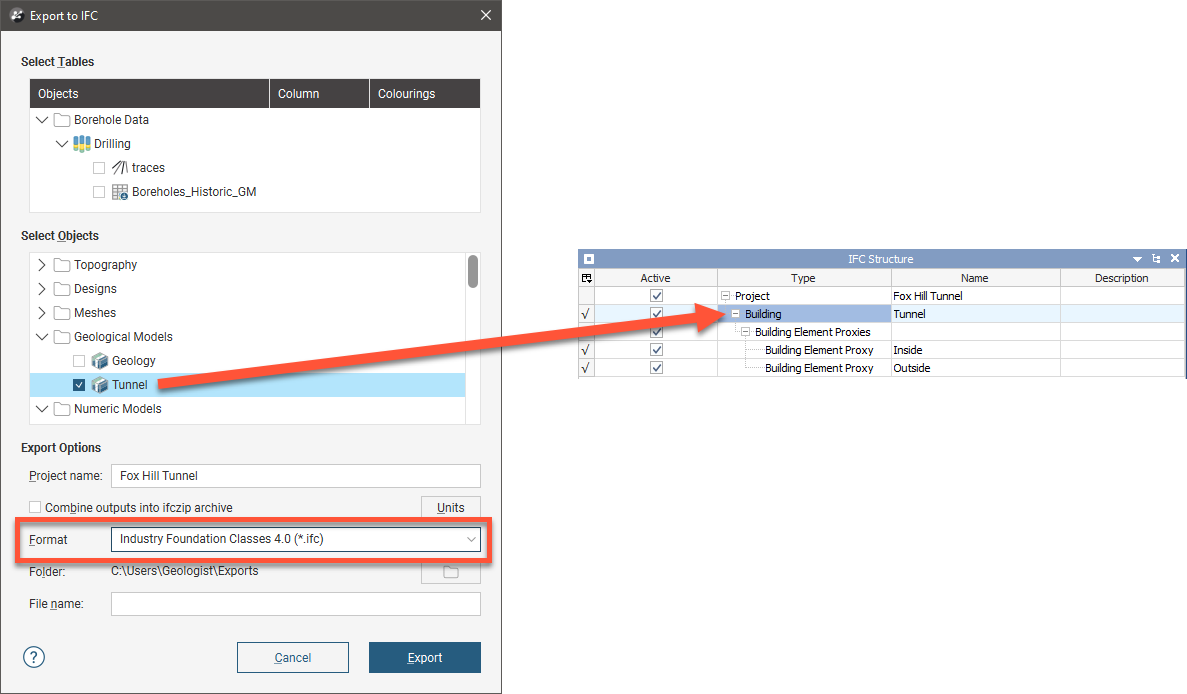Pin the IFC Structure panel
The width and height of the screenshot is (1187, 694).
pyautogui.click(x=1156, y=259)
